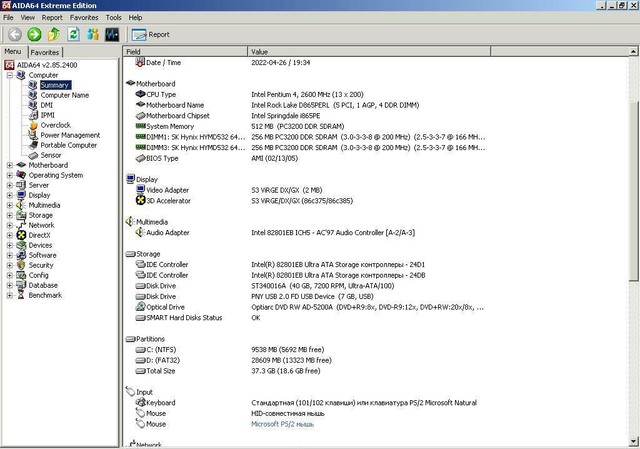Expand the Storage tree node
The image size is (640, 449).
point(9,215)
